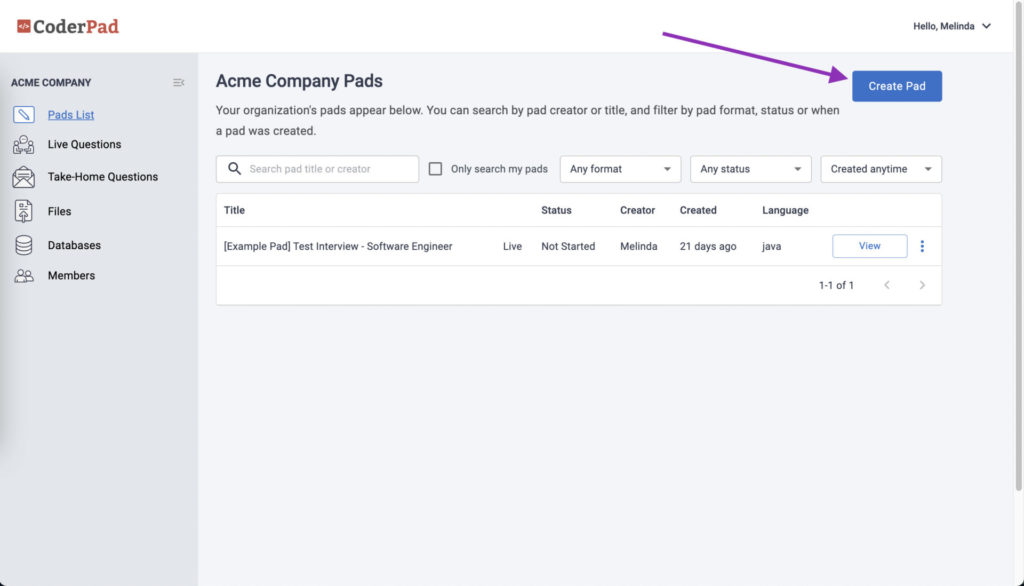Open the Files upload icon
The image size is (1024, 586).
(x=24, y=211)
